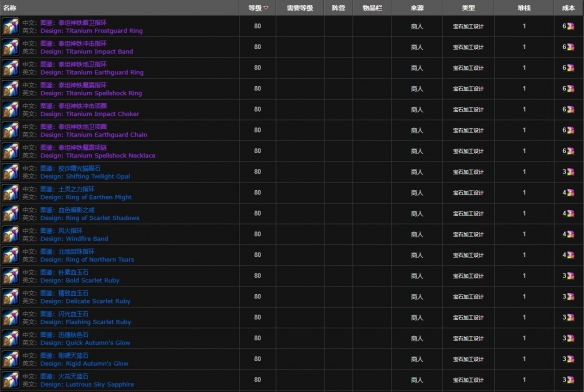
Task: Sort by the name column header
Action: coord(10,8)
